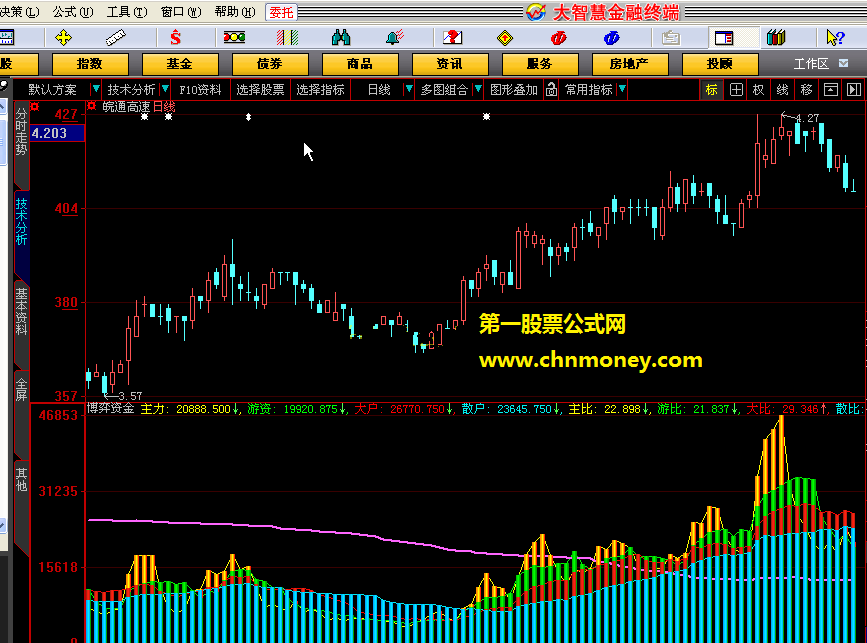The image size is (867, 643).
Task: Click the 主力: 20888.500 indicator value
Action: 190,409
